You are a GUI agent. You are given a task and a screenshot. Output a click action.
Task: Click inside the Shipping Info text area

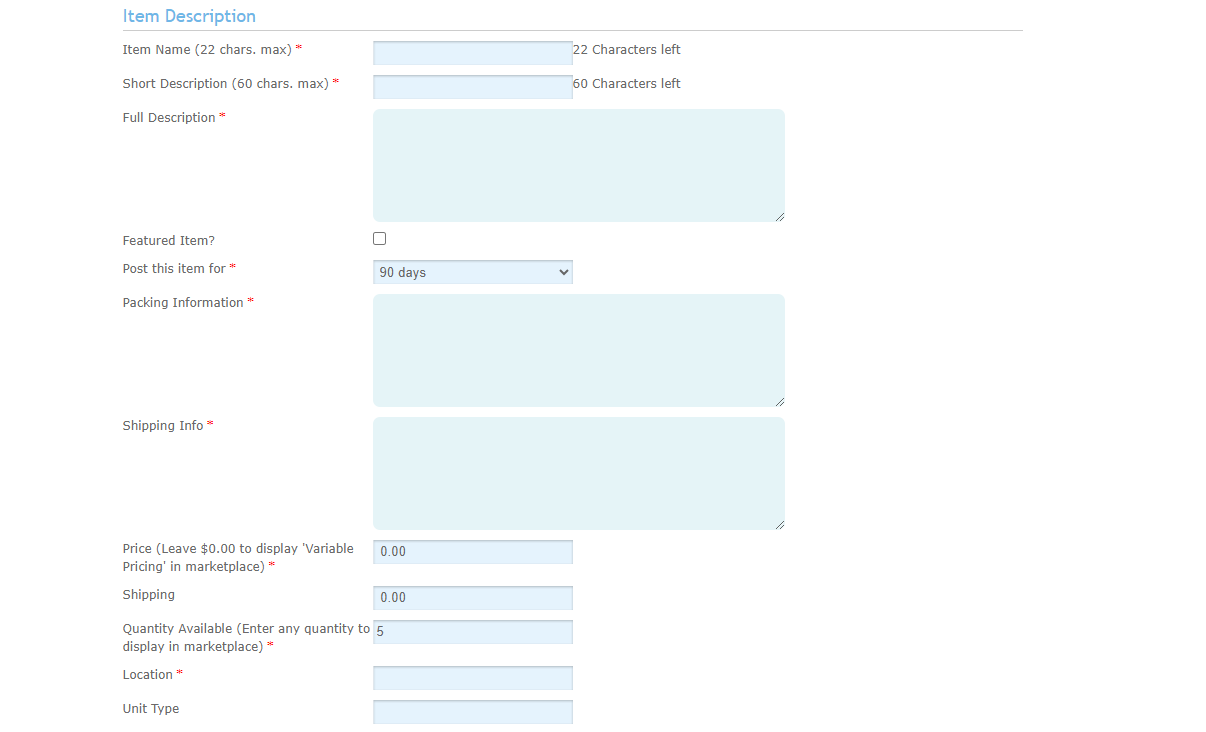578,473
